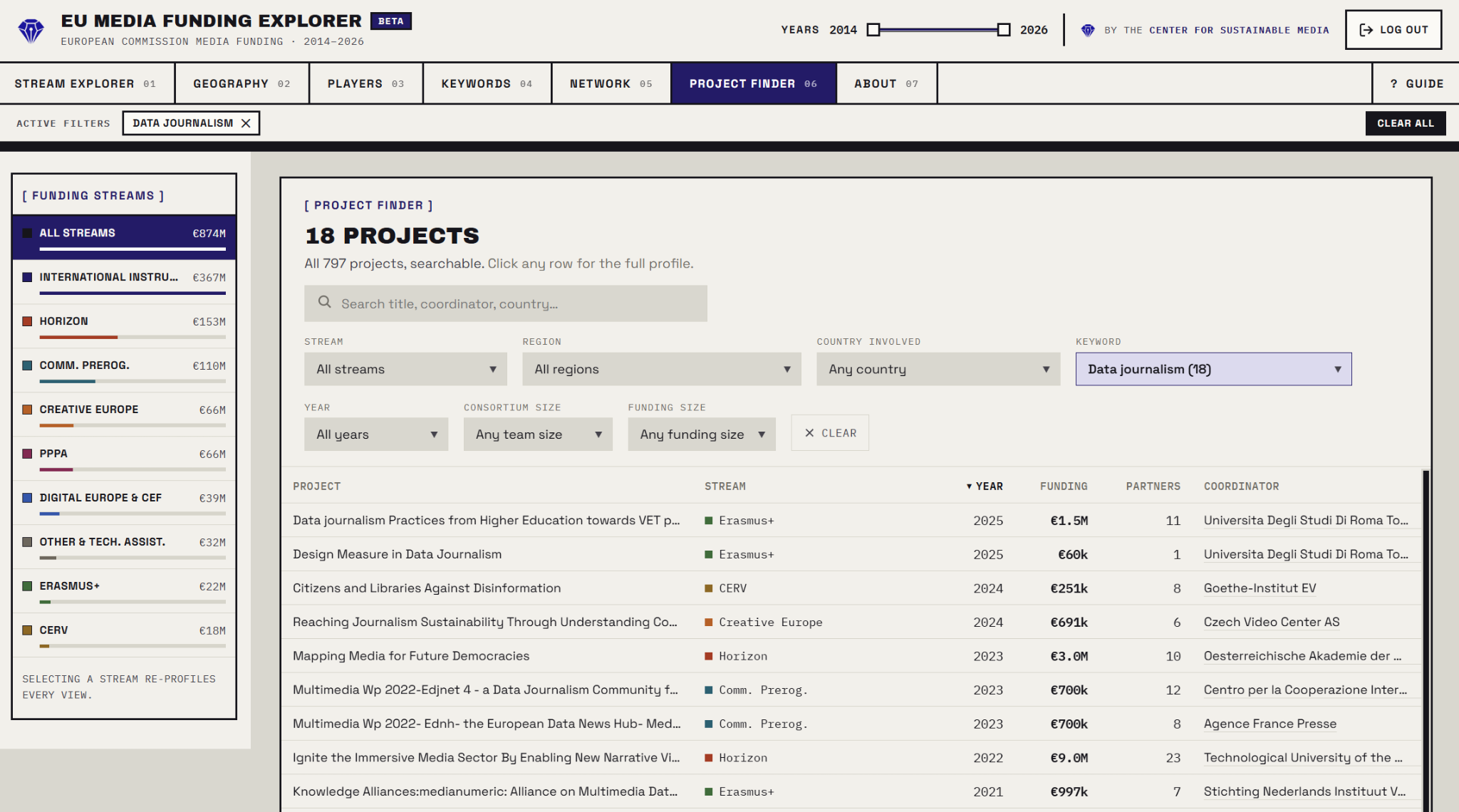This screenshot has width=1459, height=812.
Task: Open the Guide help link
Action: 1416,83
